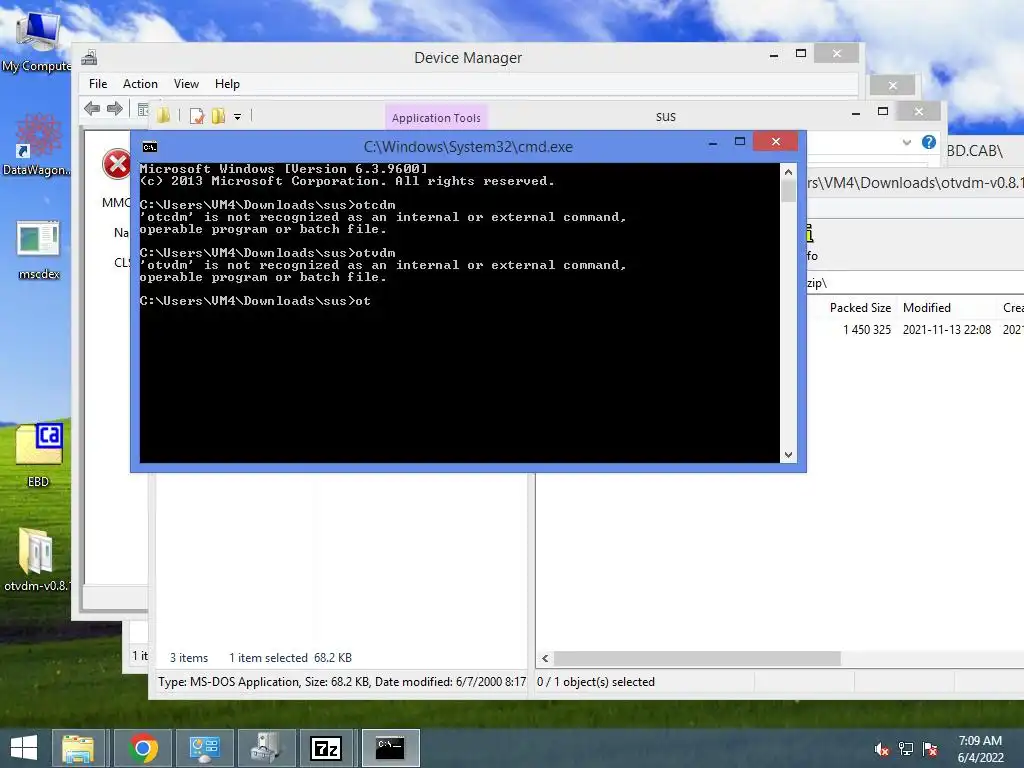Image resolution: width=1024 pixels, height=768 pixels.
Task: Select the mscdex desktop icon
Action: [x=39, y=251]
